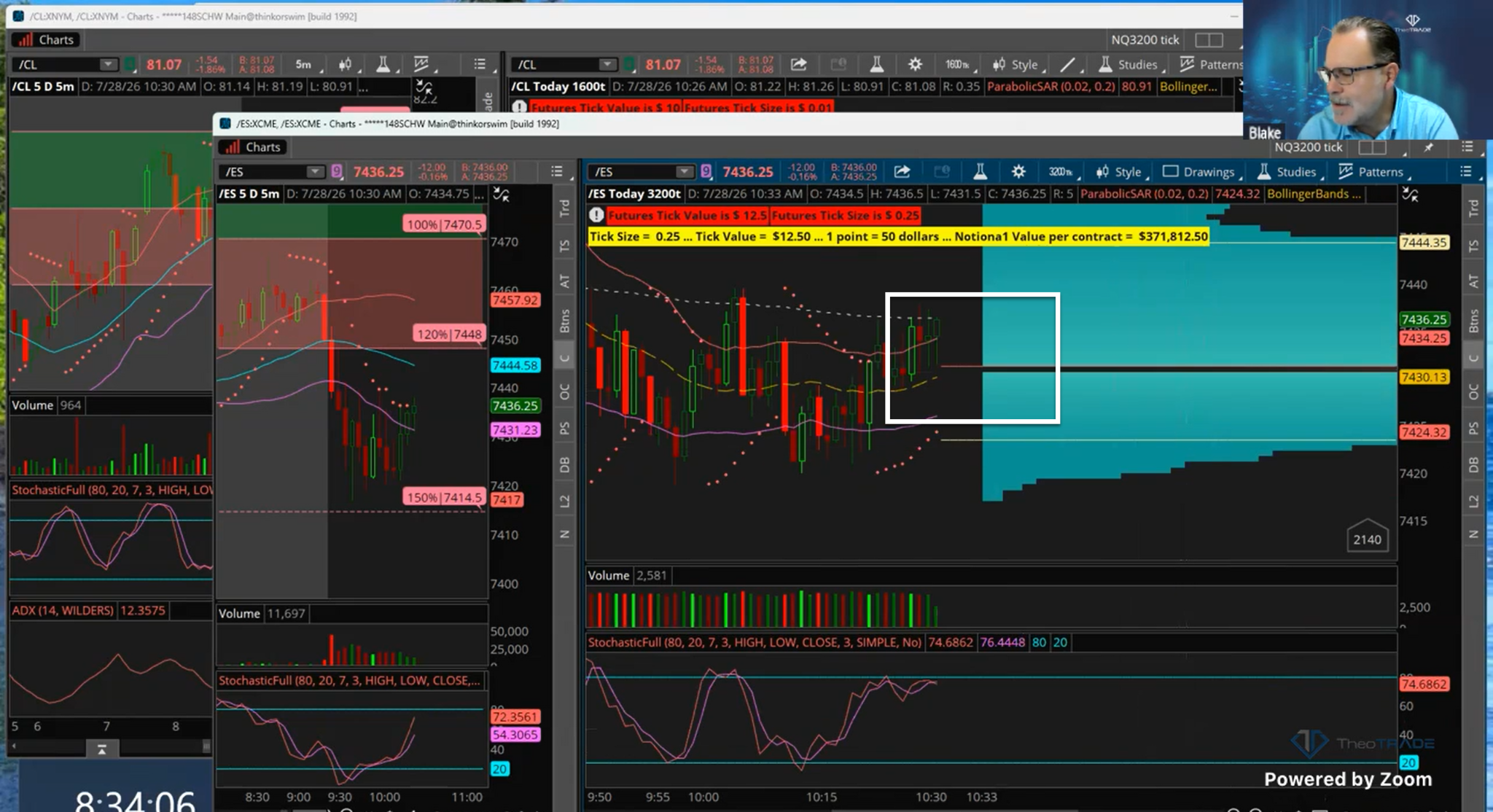Click purple 9 link icon on /ES 5 D 5m chart
Screen dimensions: 1493x812
(336, 171)
